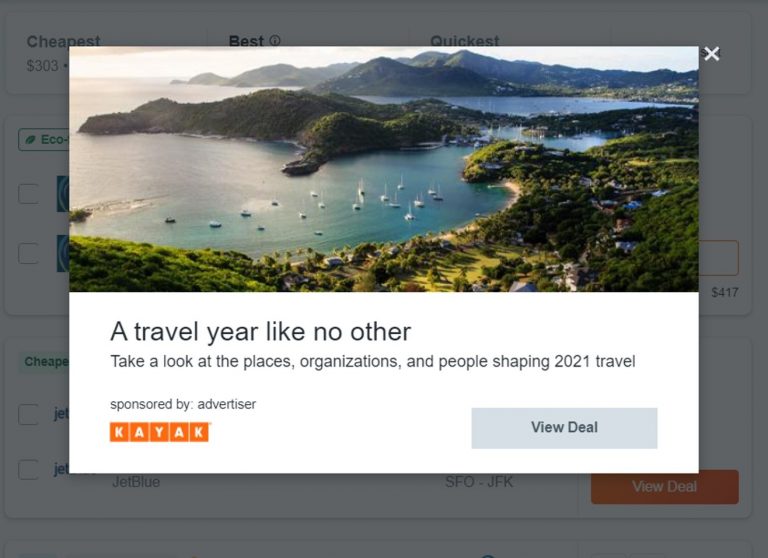Switch to the Quickest sort tab

pyautogui.click(x=464, y=41)
